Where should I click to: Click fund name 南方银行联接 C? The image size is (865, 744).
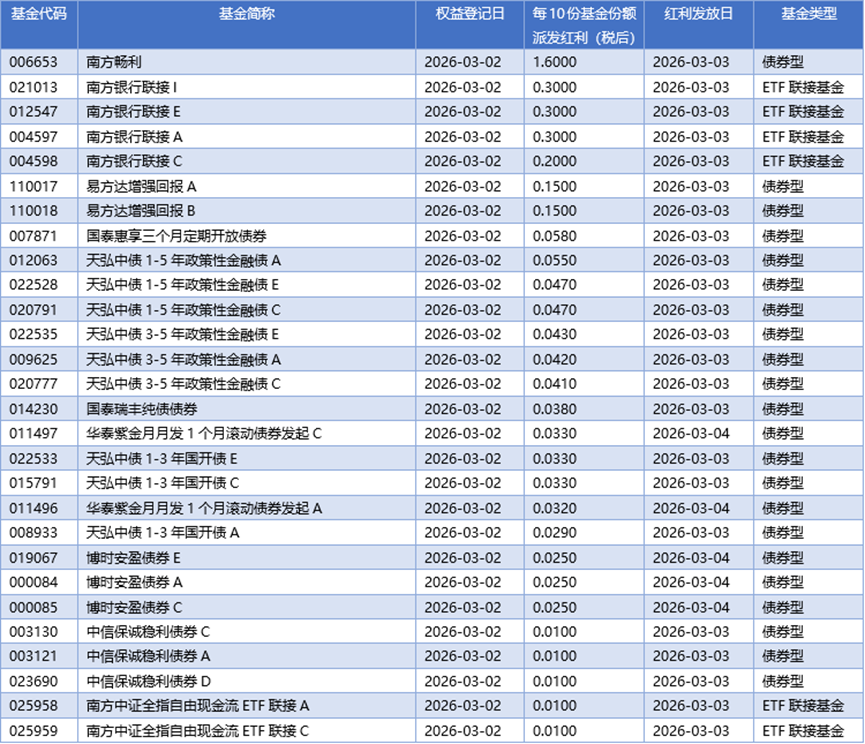[134, 161]
